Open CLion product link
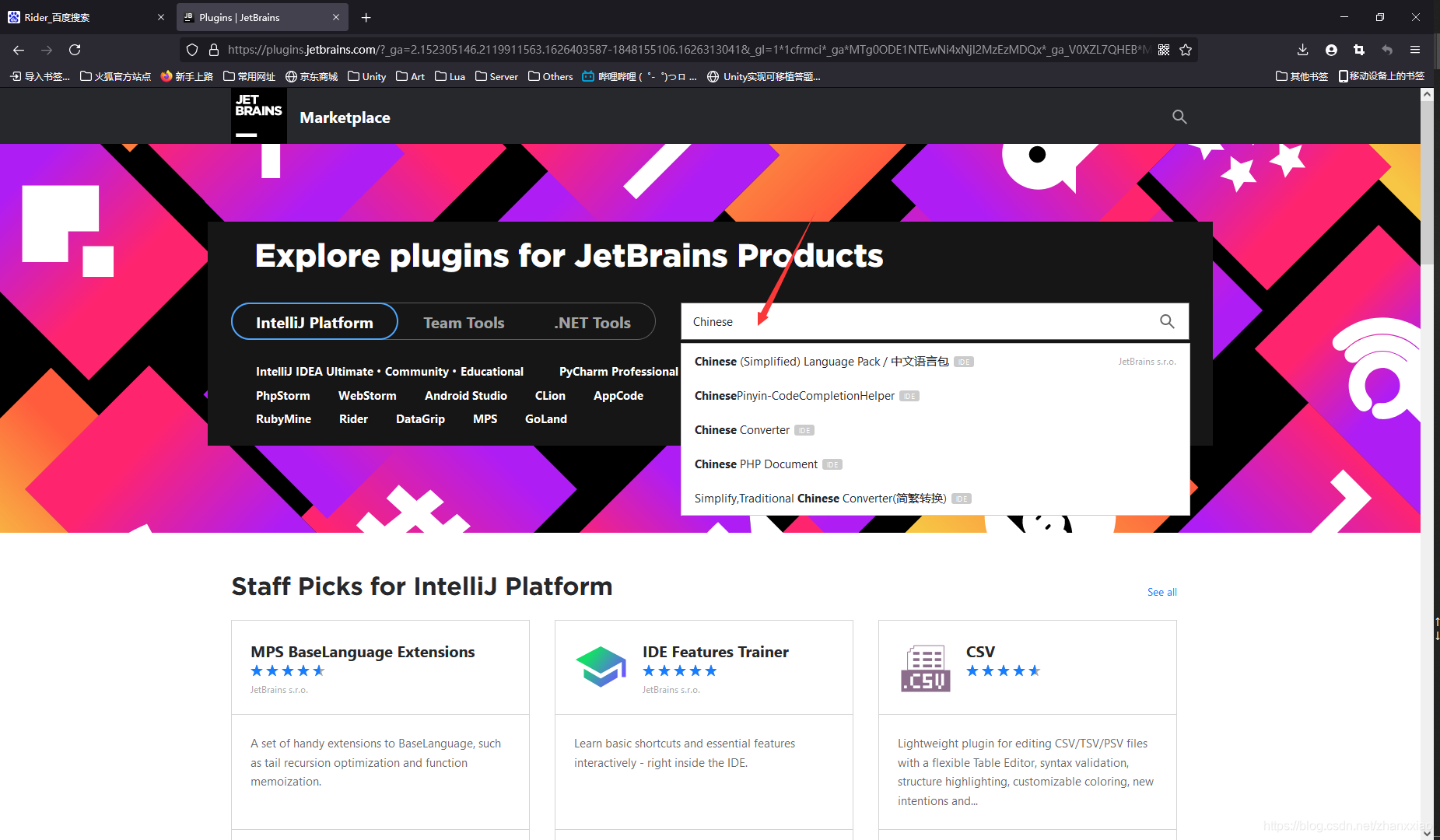This screenshot has width=1440, height=840. 550,396
